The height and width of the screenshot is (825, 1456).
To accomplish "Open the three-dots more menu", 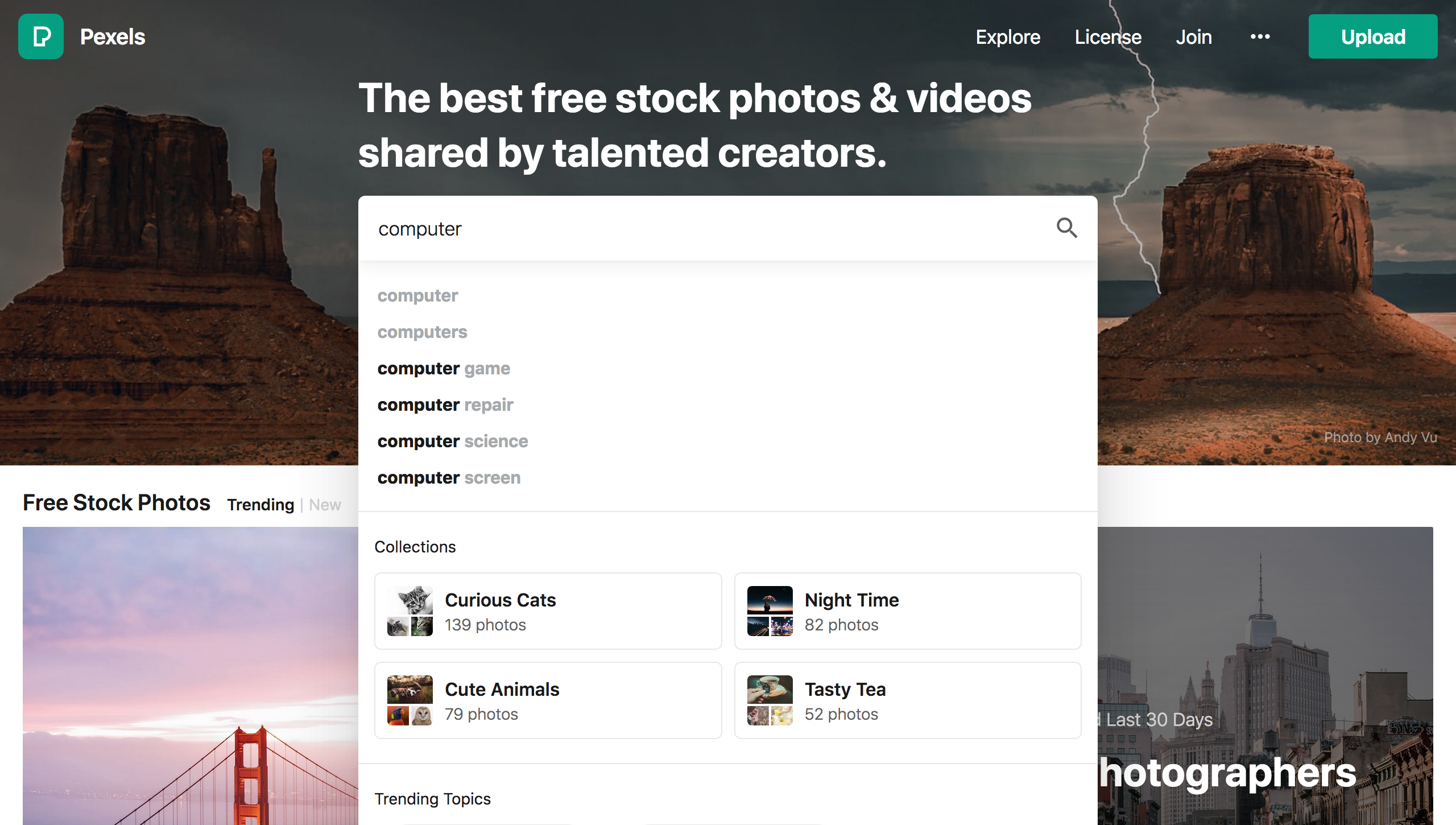I will [x=1260, y=36].
